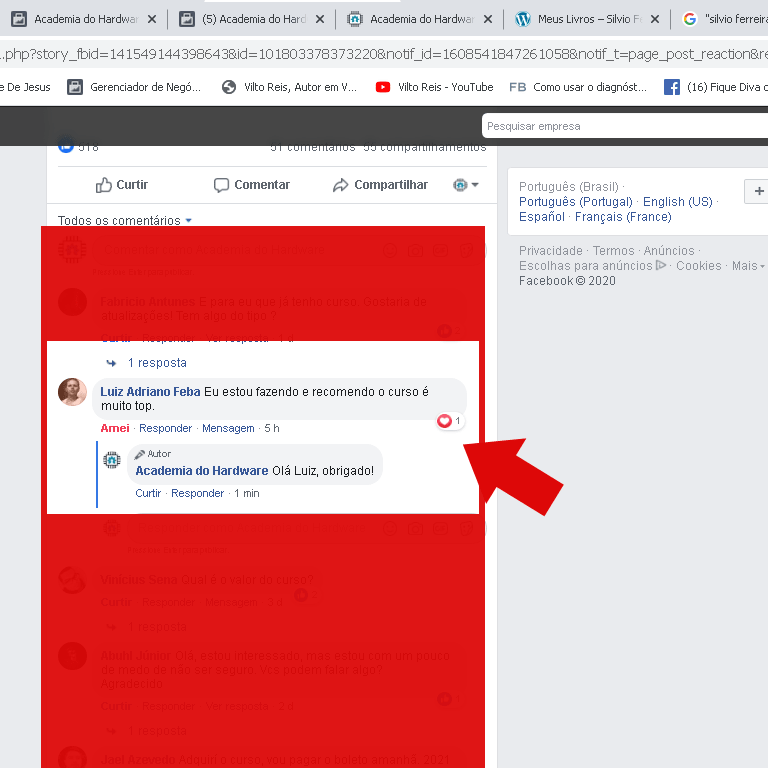This screenshot has height=768, width=768.
Task: Close the (5) Academia do Hard tab
Action: click(320, 19)
